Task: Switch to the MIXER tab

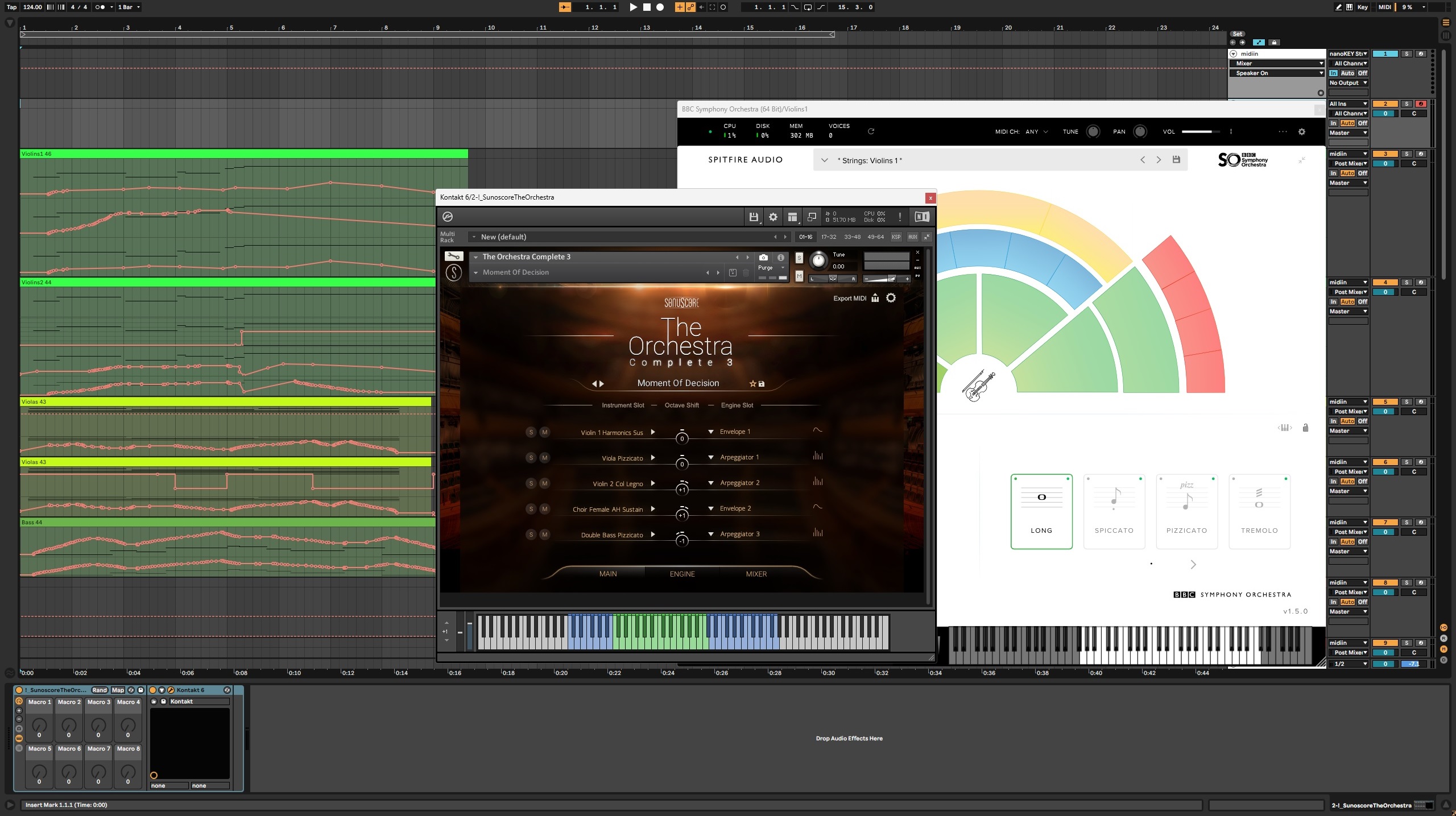Action: pyautogui.click(x=756, y=574)
